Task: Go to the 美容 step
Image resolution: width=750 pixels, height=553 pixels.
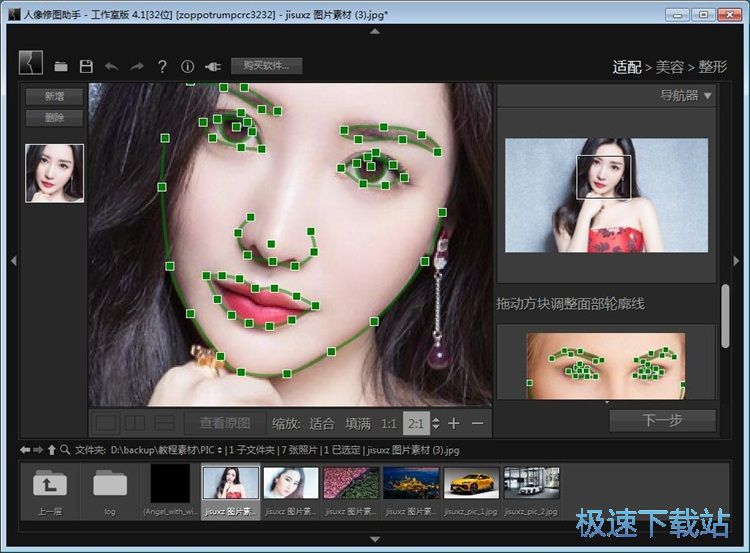Action: click(670, 67)
